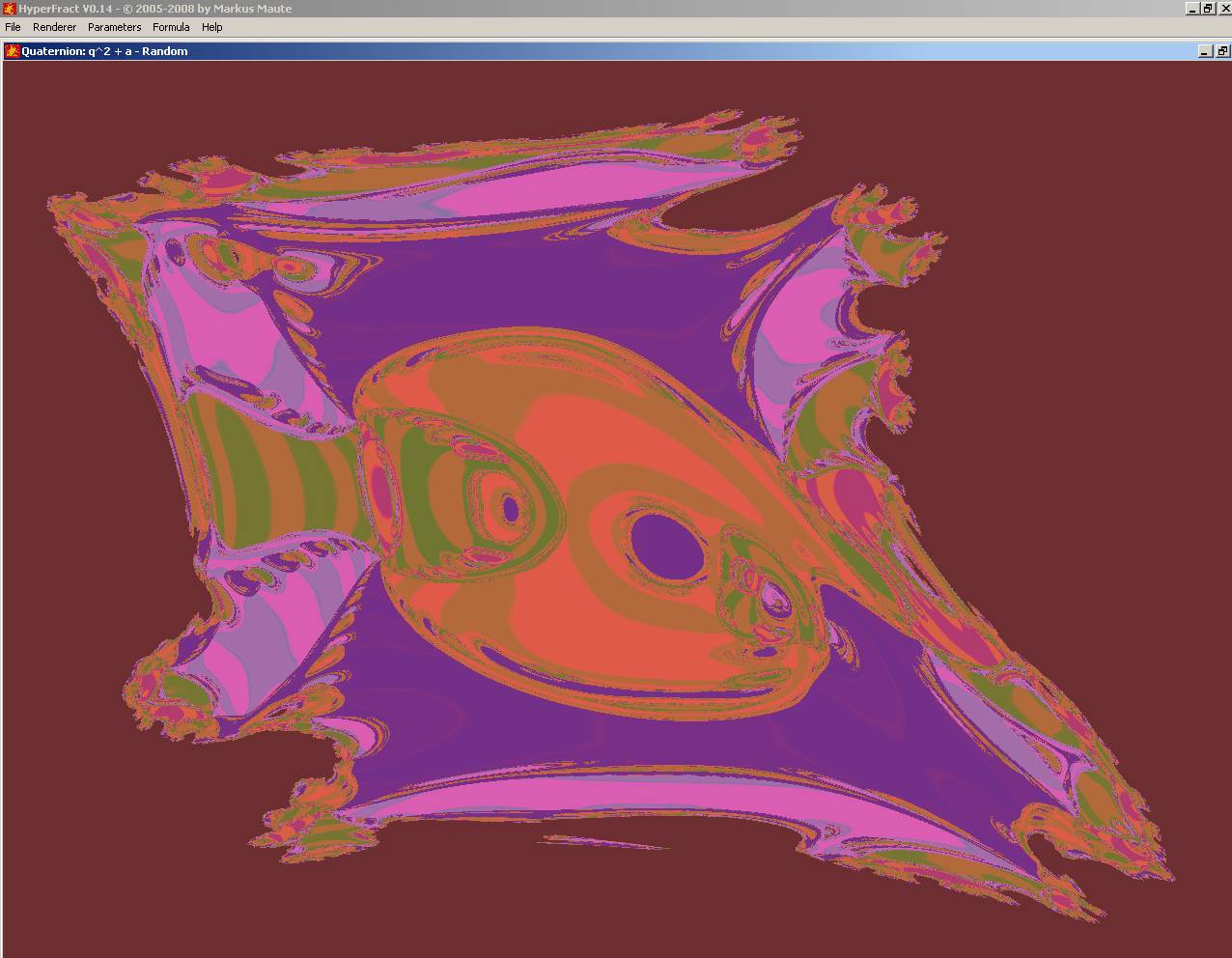Restore the Quaternion fractal child window

tap(1221, 51)
